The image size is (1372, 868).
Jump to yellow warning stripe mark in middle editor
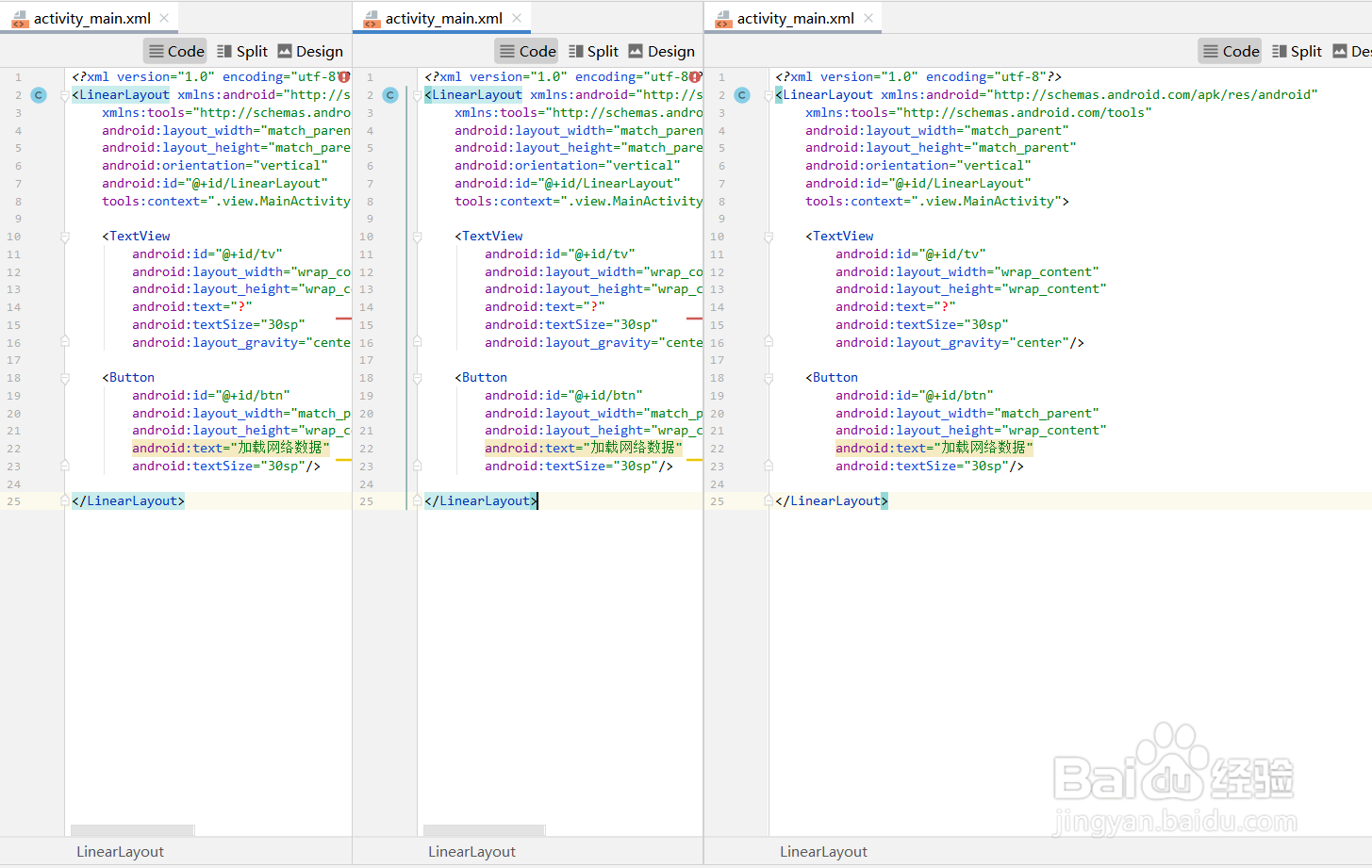pyautogui.click(x=695, y=460)
